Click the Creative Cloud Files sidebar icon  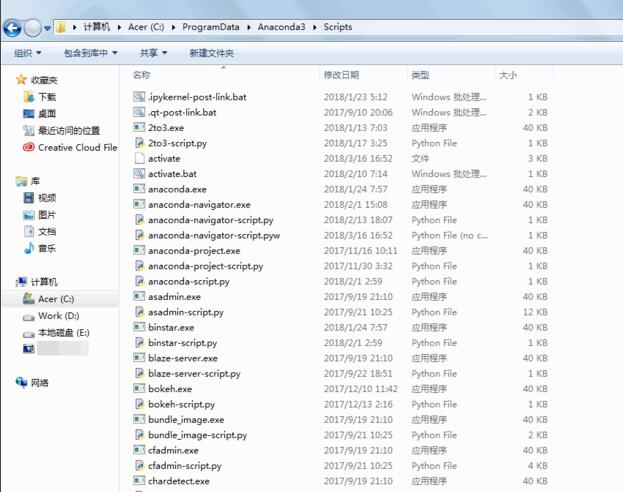[x=28, y=147]
